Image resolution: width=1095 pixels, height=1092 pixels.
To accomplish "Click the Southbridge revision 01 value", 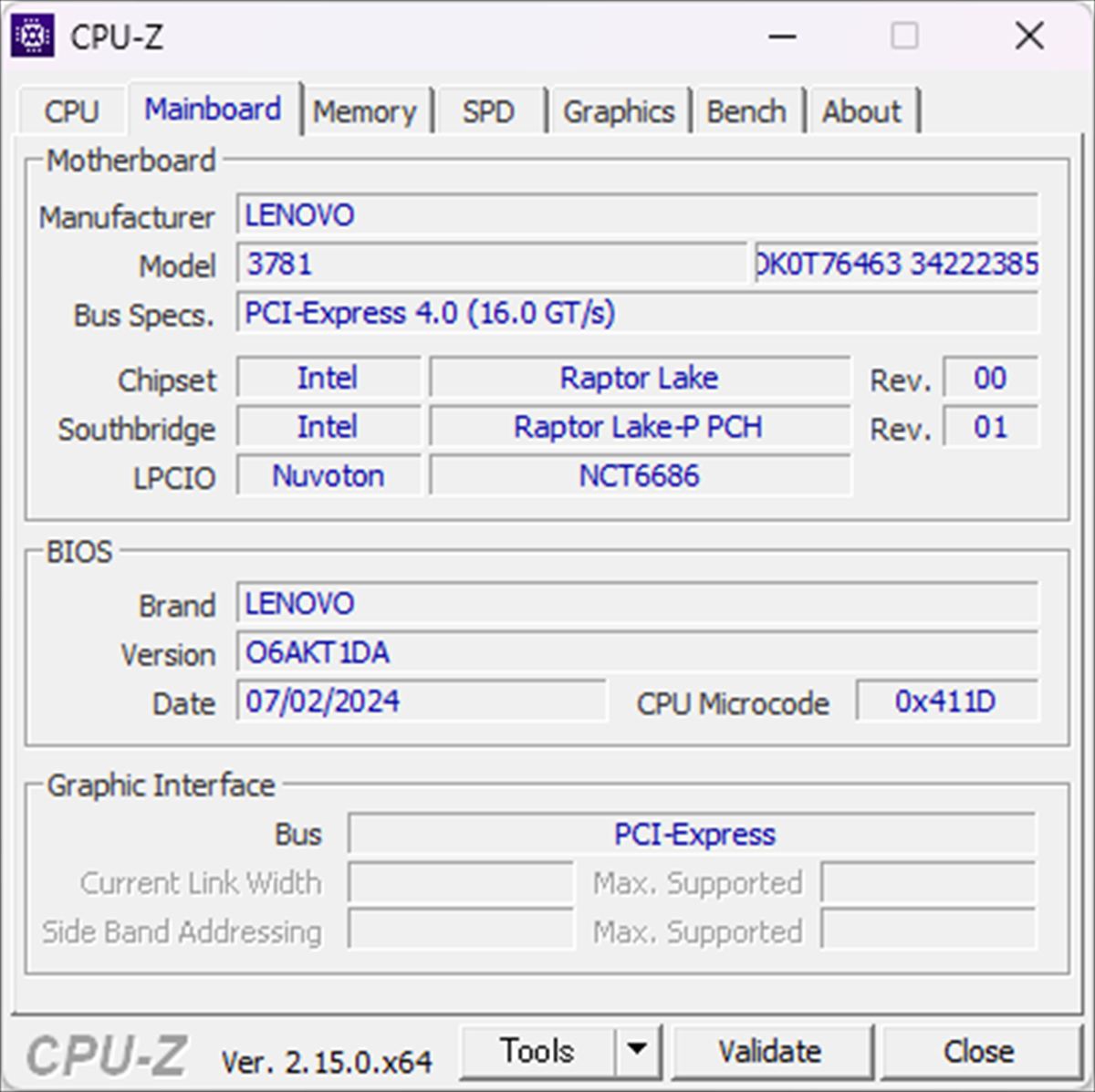I will click(990, 428).
